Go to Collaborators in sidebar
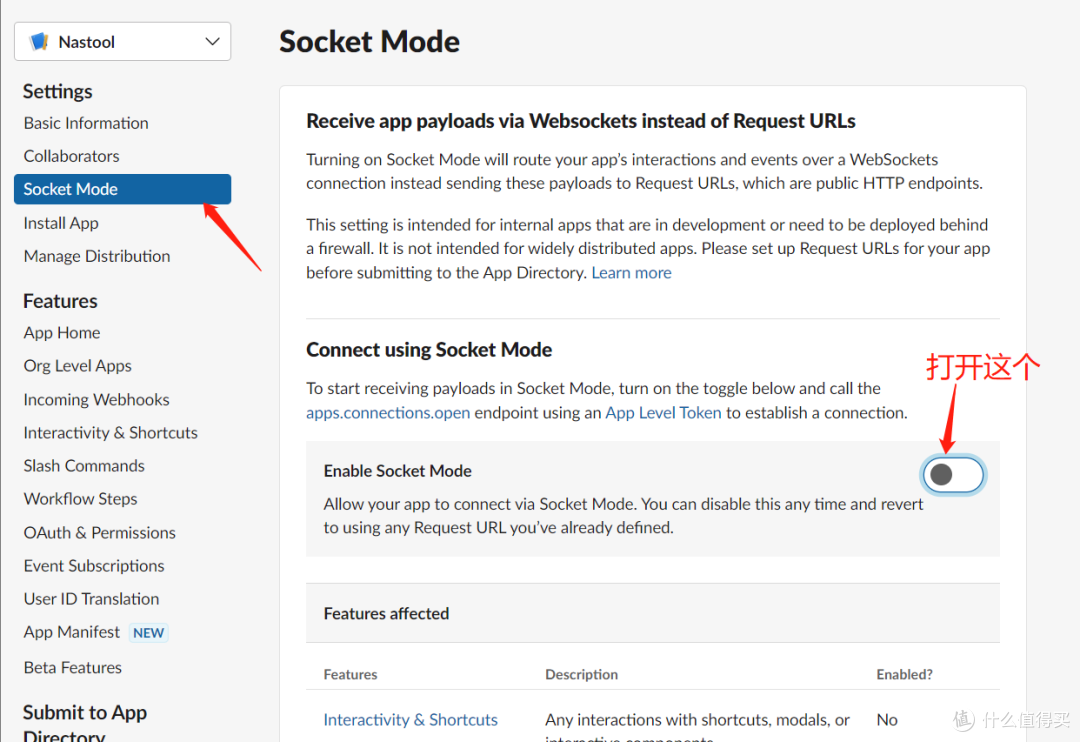This screenshot has height=742, width=1080. 71,156
